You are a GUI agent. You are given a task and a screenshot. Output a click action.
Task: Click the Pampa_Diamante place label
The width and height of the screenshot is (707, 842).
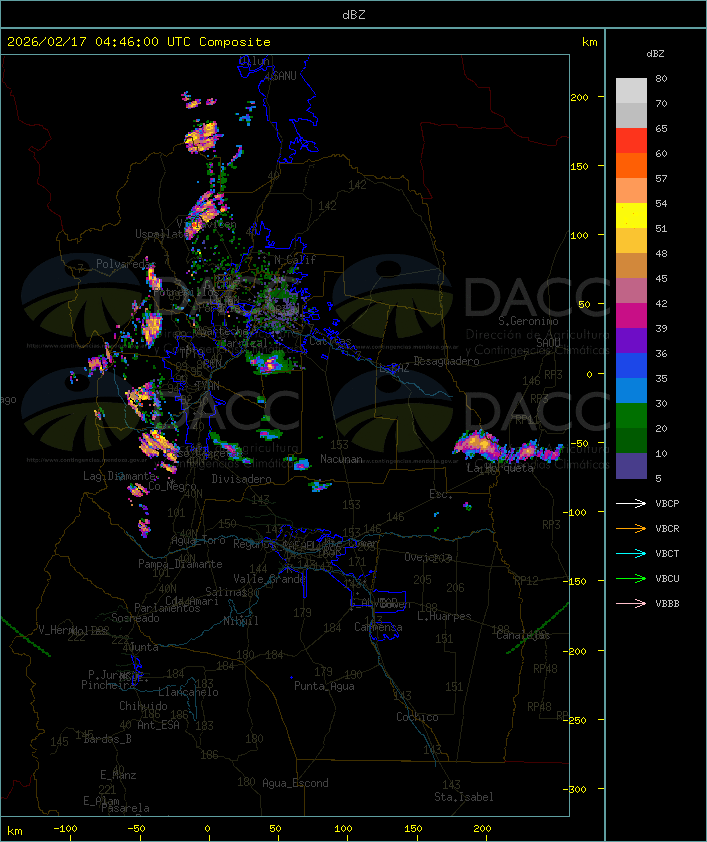(180, 564)
